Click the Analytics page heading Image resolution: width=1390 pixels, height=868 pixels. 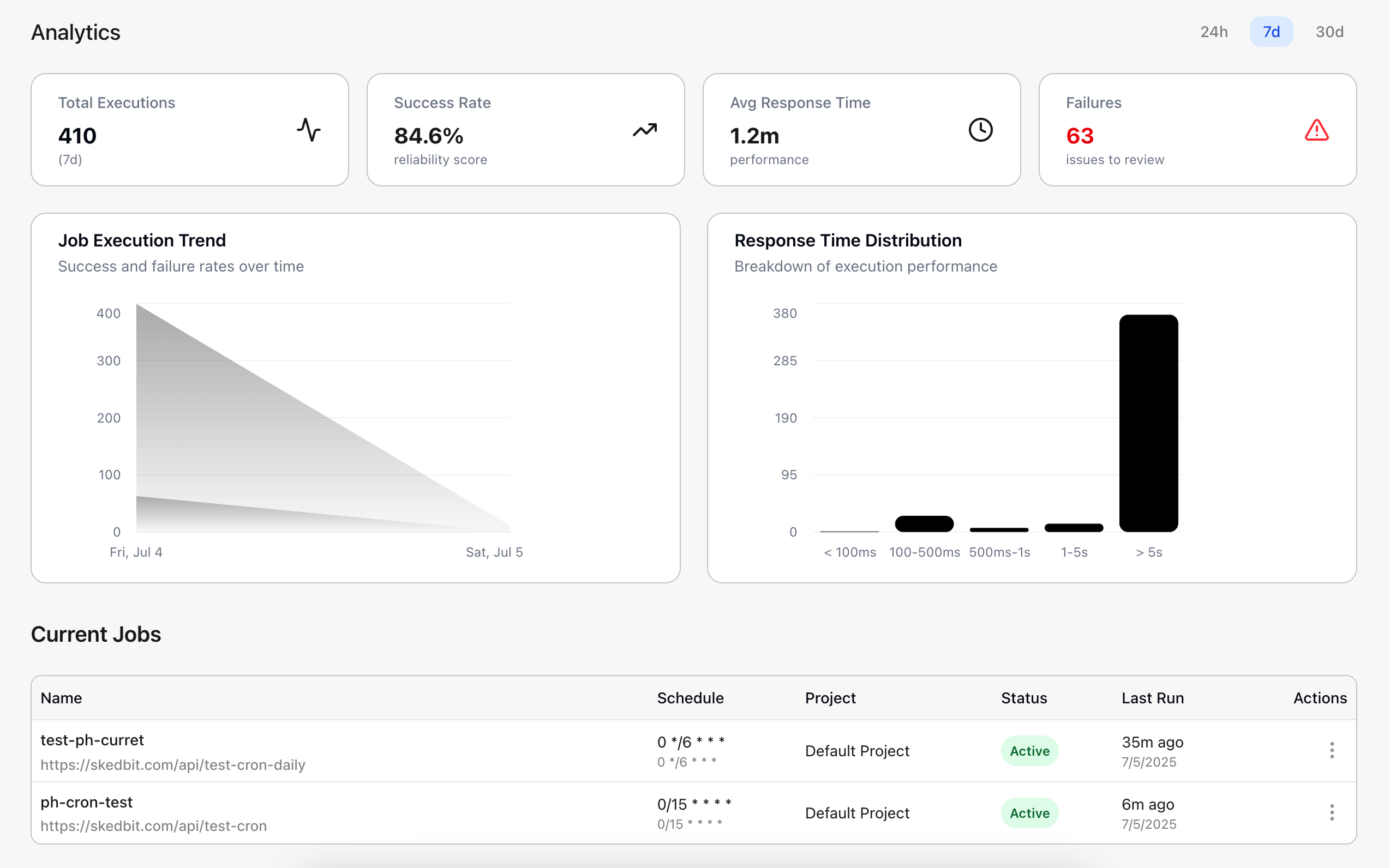(x=76, y=32)
